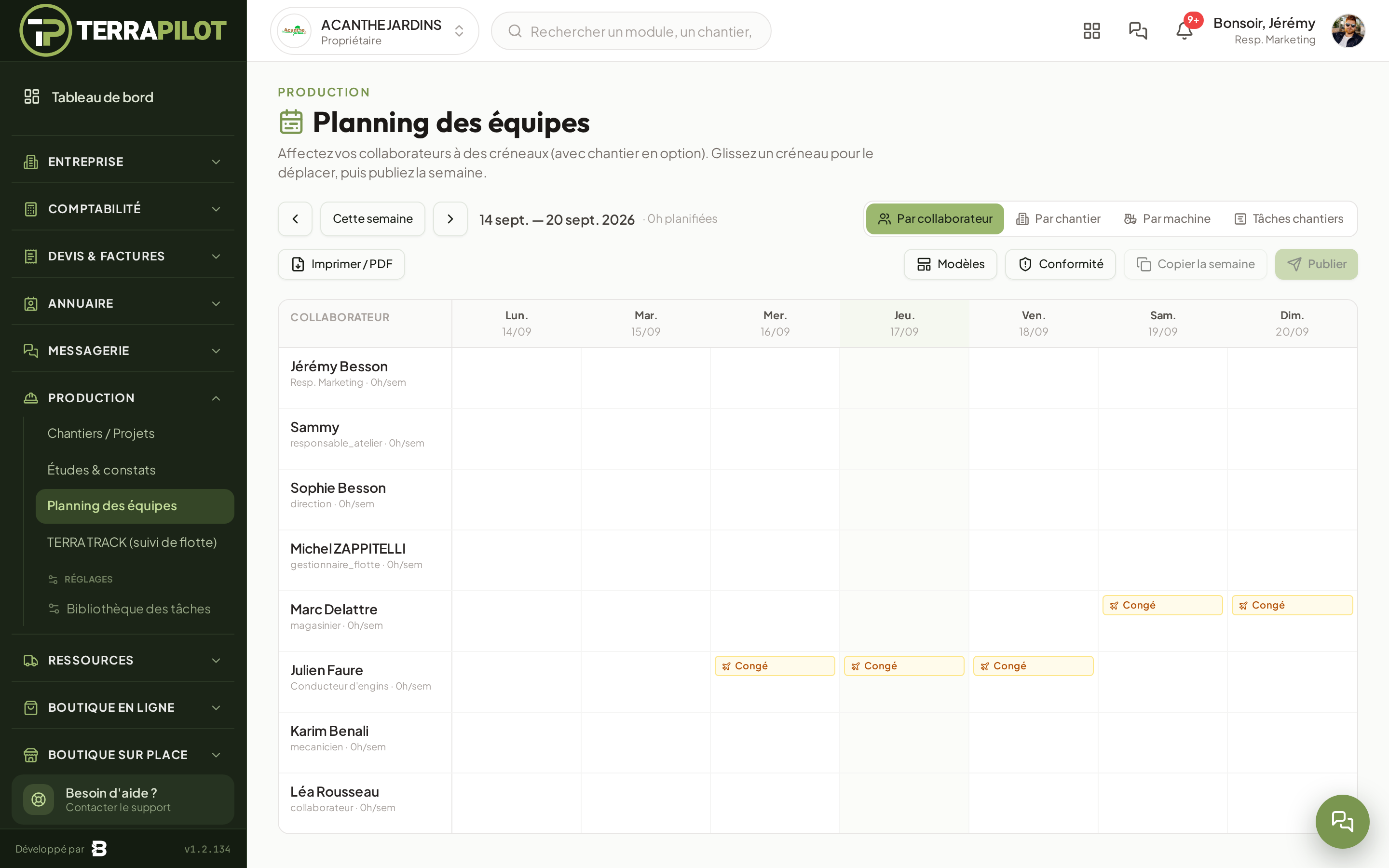Click the Devis & Factures document icon
This screenshot has width=1389, height=868.
(31, 256)
